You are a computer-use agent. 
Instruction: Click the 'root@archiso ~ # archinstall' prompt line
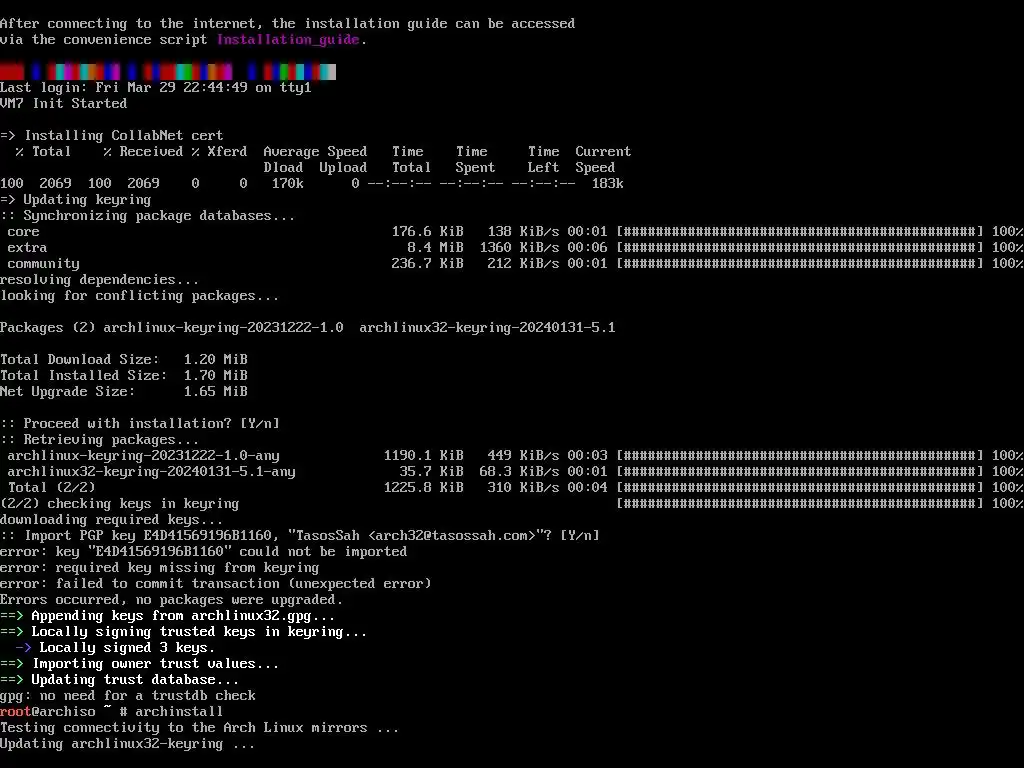tap(112, 712)
